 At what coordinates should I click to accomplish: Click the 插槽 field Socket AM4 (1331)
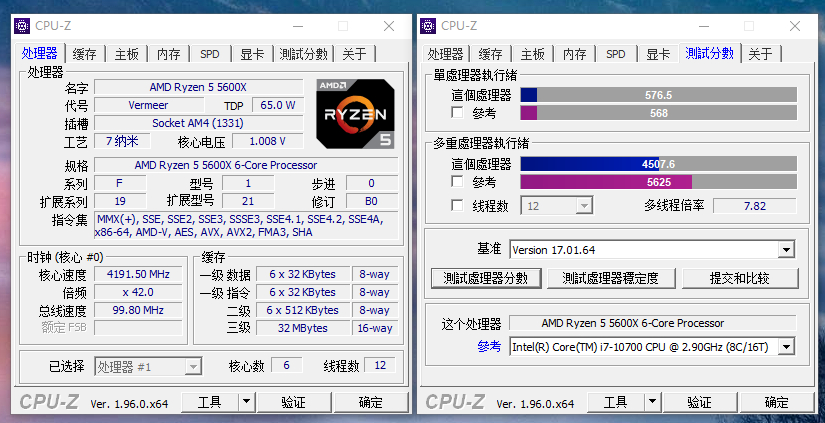[198, 123]
